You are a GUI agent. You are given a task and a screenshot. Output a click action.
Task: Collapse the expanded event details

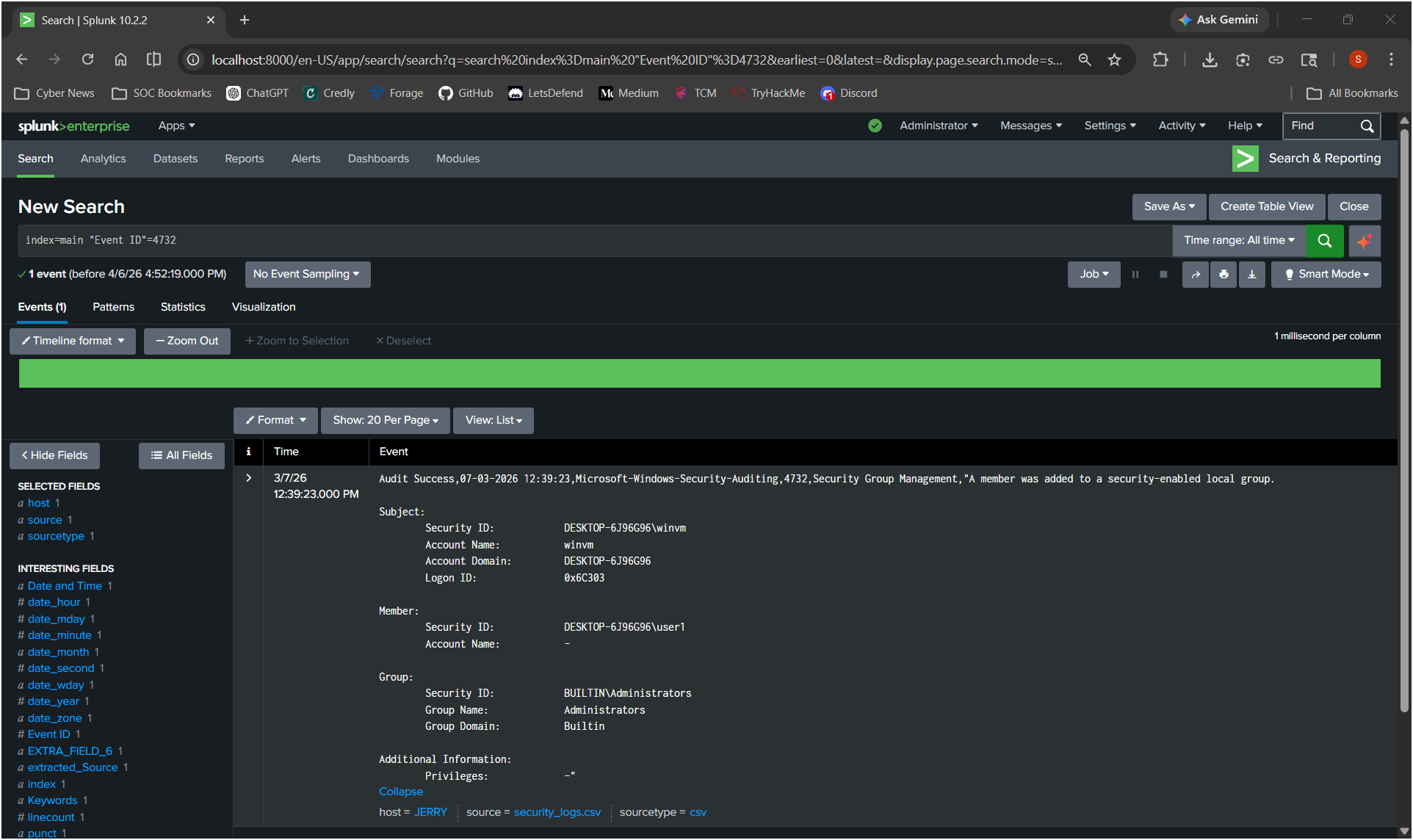tap(400, 792)
